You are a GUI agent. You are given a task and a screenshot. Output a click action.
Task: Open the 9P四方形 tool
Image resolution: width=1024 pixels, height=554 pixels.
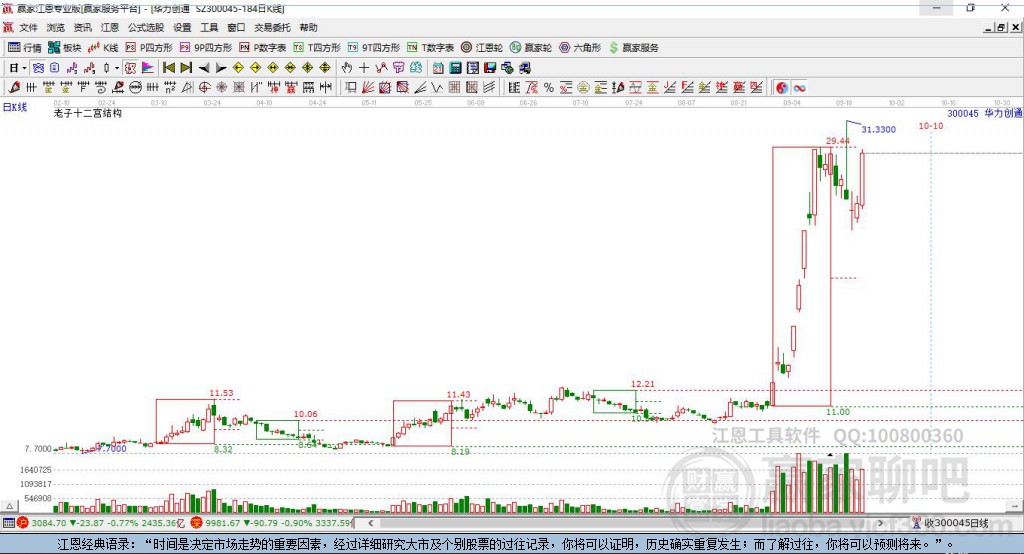[206, 48]
